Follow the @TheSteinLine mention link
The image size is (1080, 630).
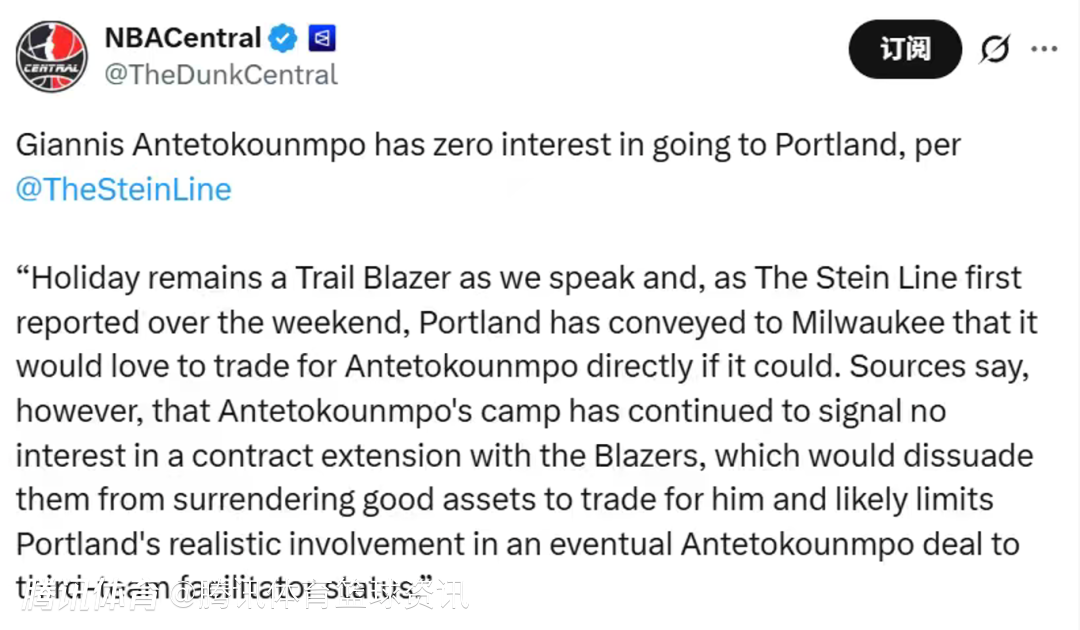click(x=124, y=189)
